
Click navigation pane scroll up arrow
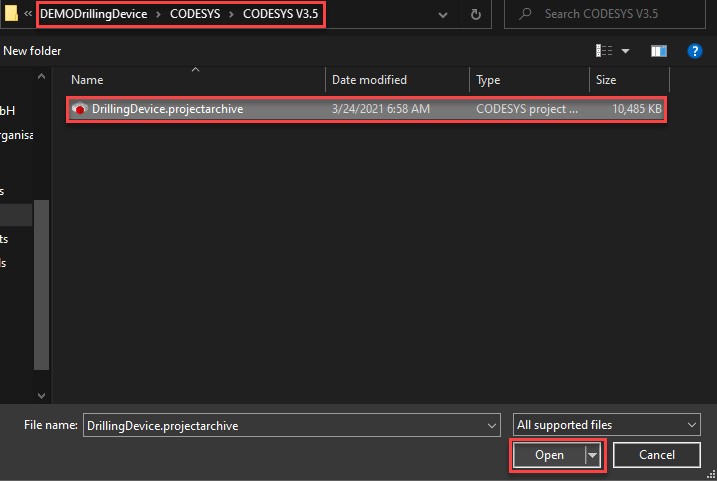[x=41, y=77]
